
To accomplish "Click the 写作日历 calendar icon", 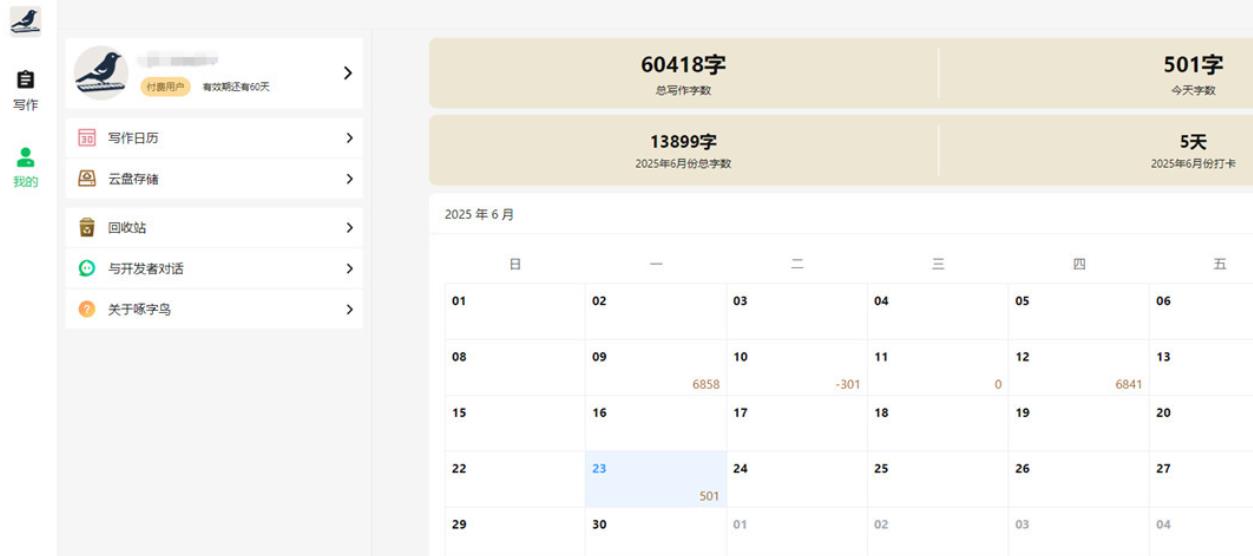I will point(87,138).
